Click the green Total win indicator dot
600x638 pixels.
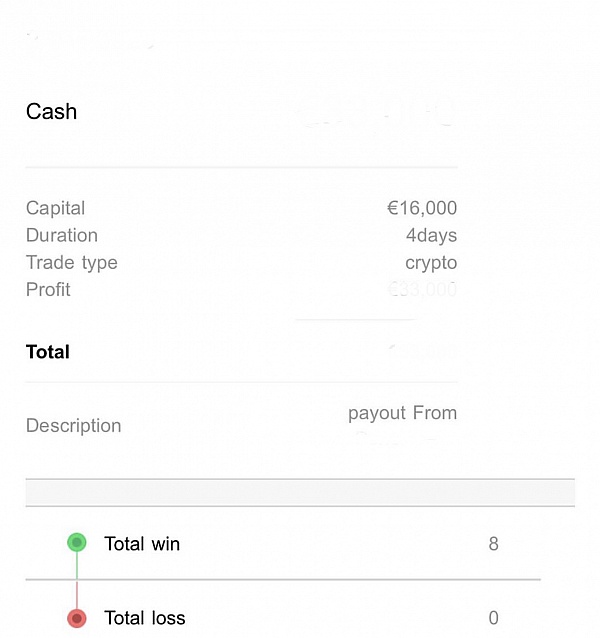coord(77,542)
